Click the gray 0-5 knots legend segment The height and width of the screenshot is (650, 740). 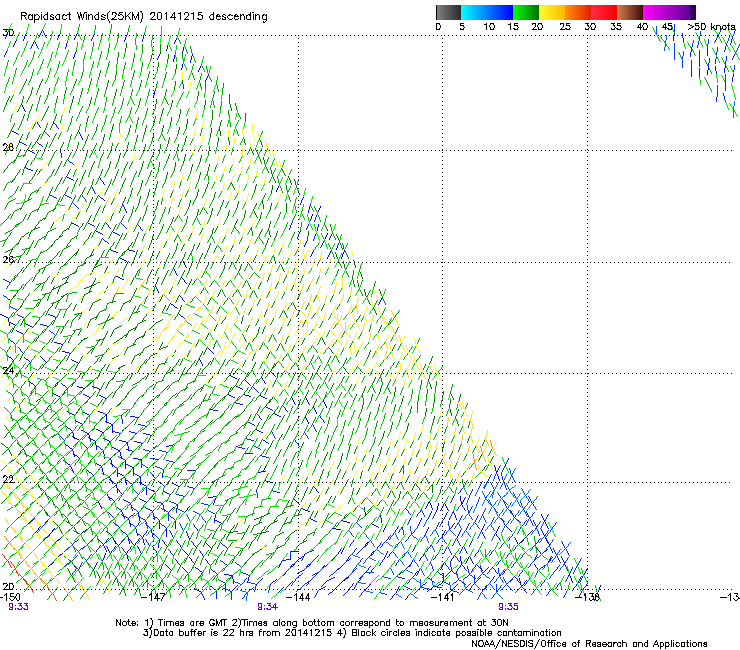click(x=448, y=12)
